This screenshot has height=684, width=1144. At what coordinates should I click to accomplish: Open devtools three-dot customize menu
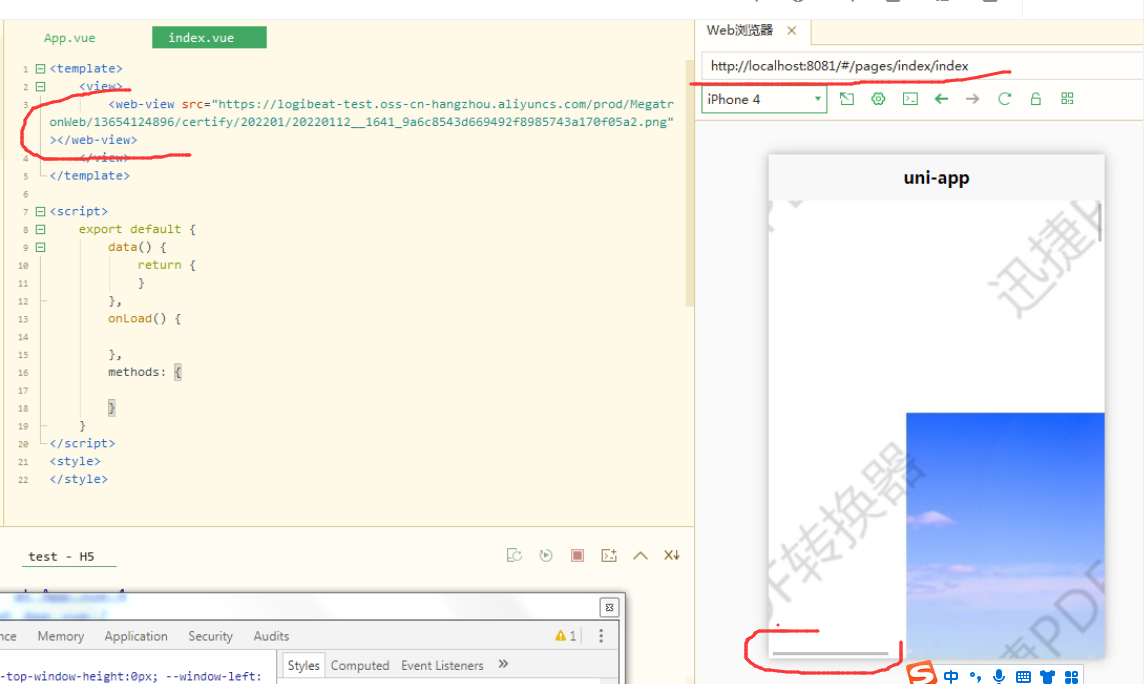pyautogui.click(x=601, y=636)
